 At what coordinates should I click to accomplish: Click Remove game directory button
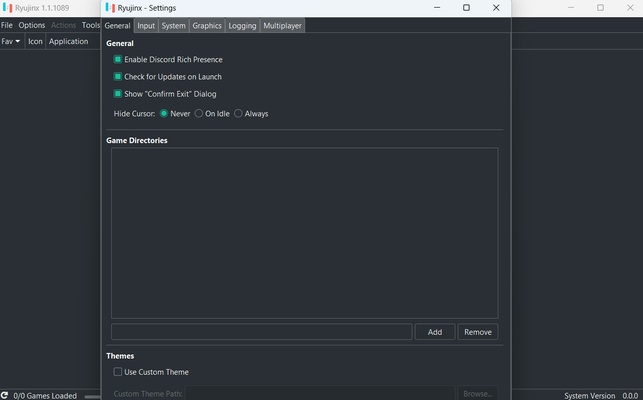pyautogui.click(x=478, y=332)
